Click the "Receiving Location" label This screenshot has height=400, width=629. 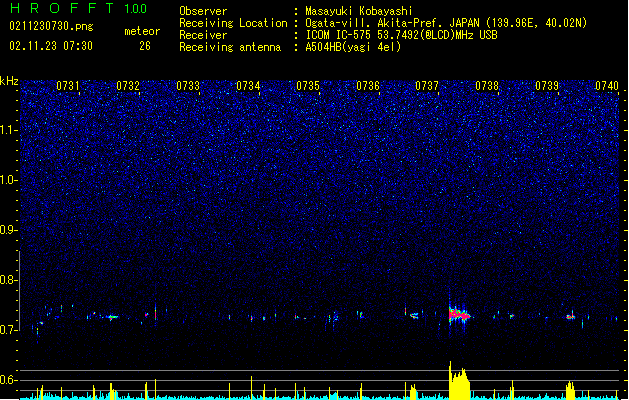[x=233, y=23]
